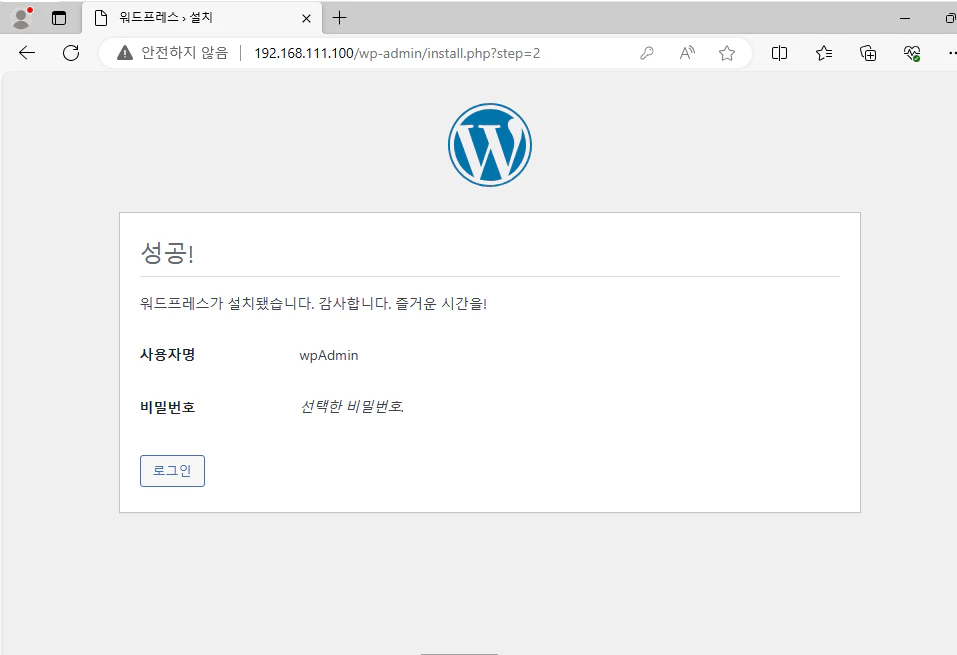Open the Collections icon
The height and width of the screenshot is (655, 957).
click(x=868, y=53)
